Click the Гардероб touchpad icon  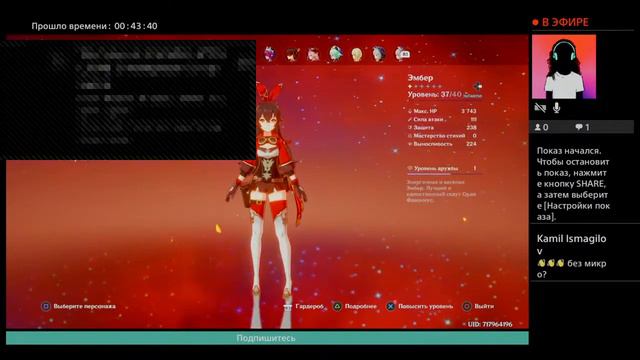[288, 307]
